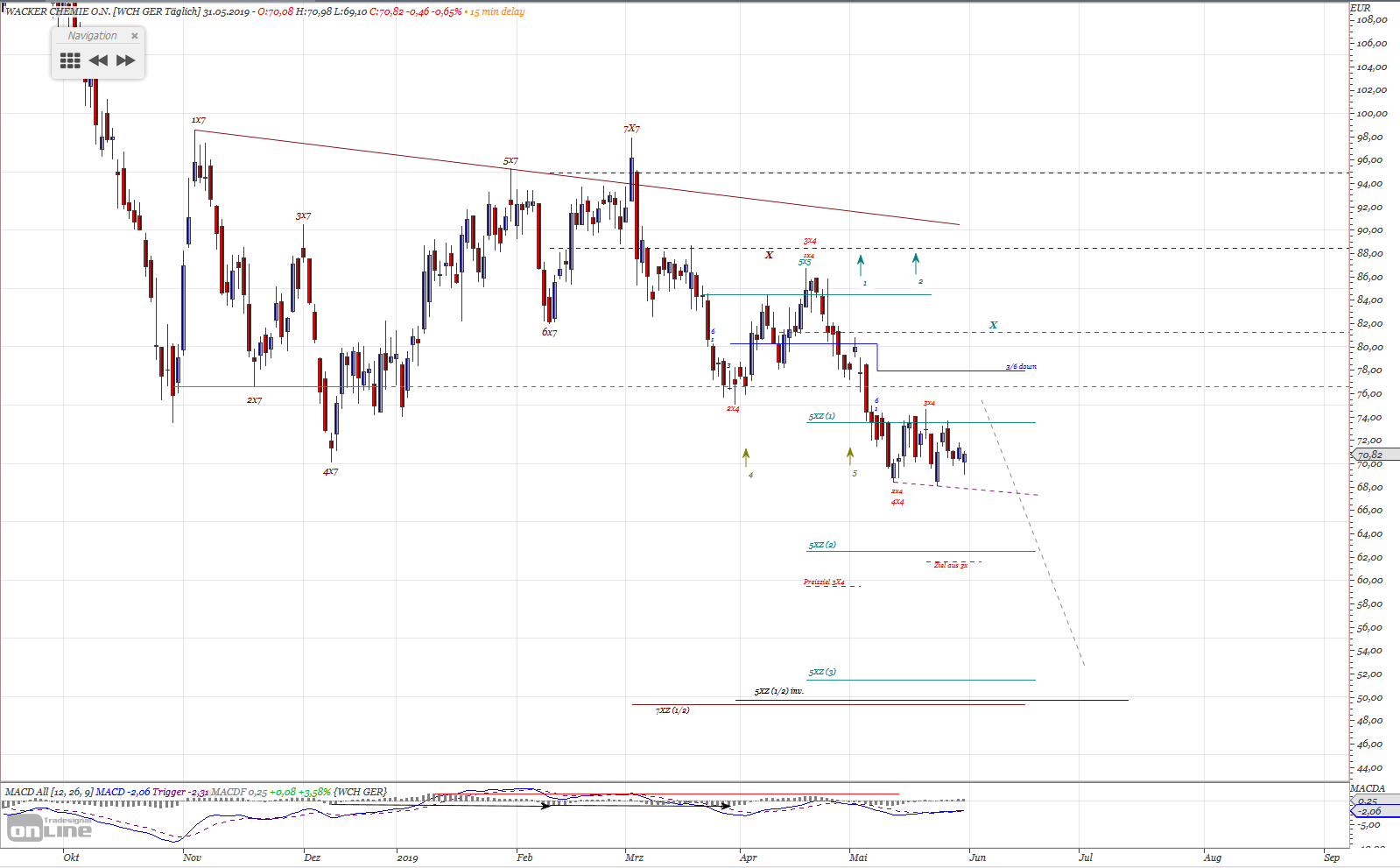Viewport: 1400px width, 868px height.
Task: Click the 108,00 price axis value
Action: tap(1372, 19)
